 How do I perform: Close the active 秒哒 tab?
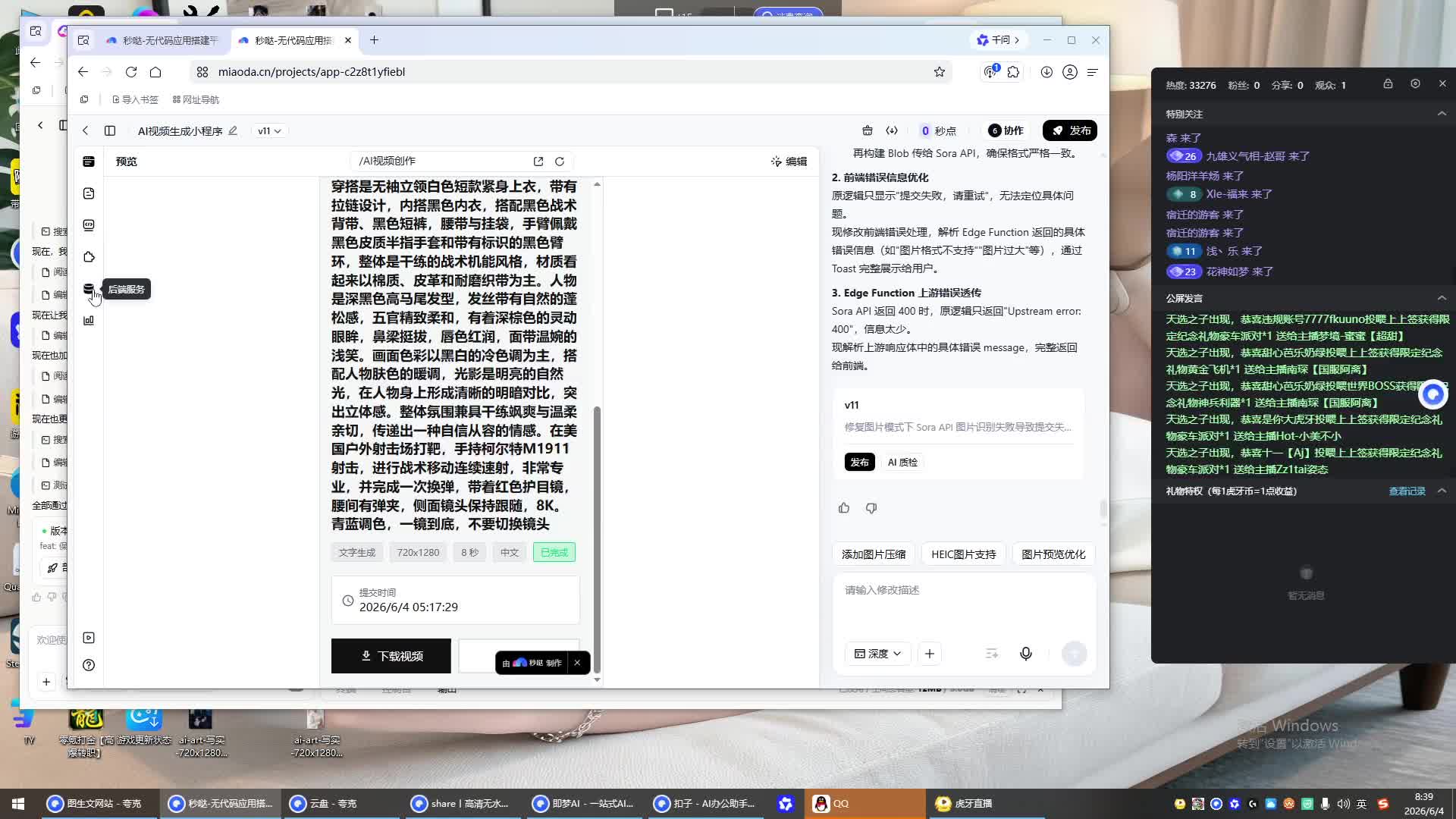(348, 40)
